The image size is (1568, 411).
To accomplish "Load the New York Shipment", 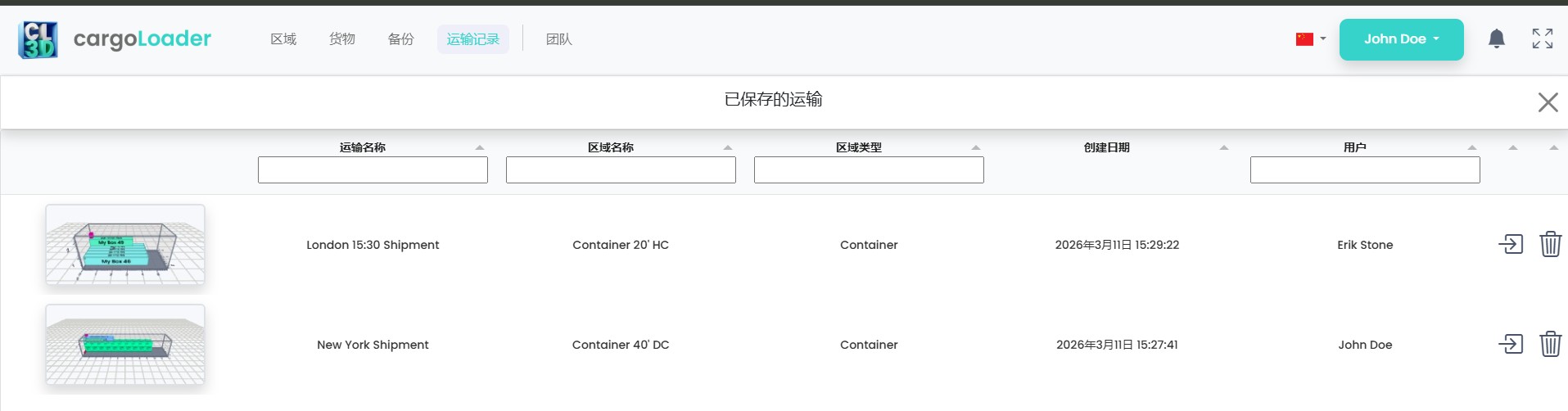I will click(x=1510, y=344).
